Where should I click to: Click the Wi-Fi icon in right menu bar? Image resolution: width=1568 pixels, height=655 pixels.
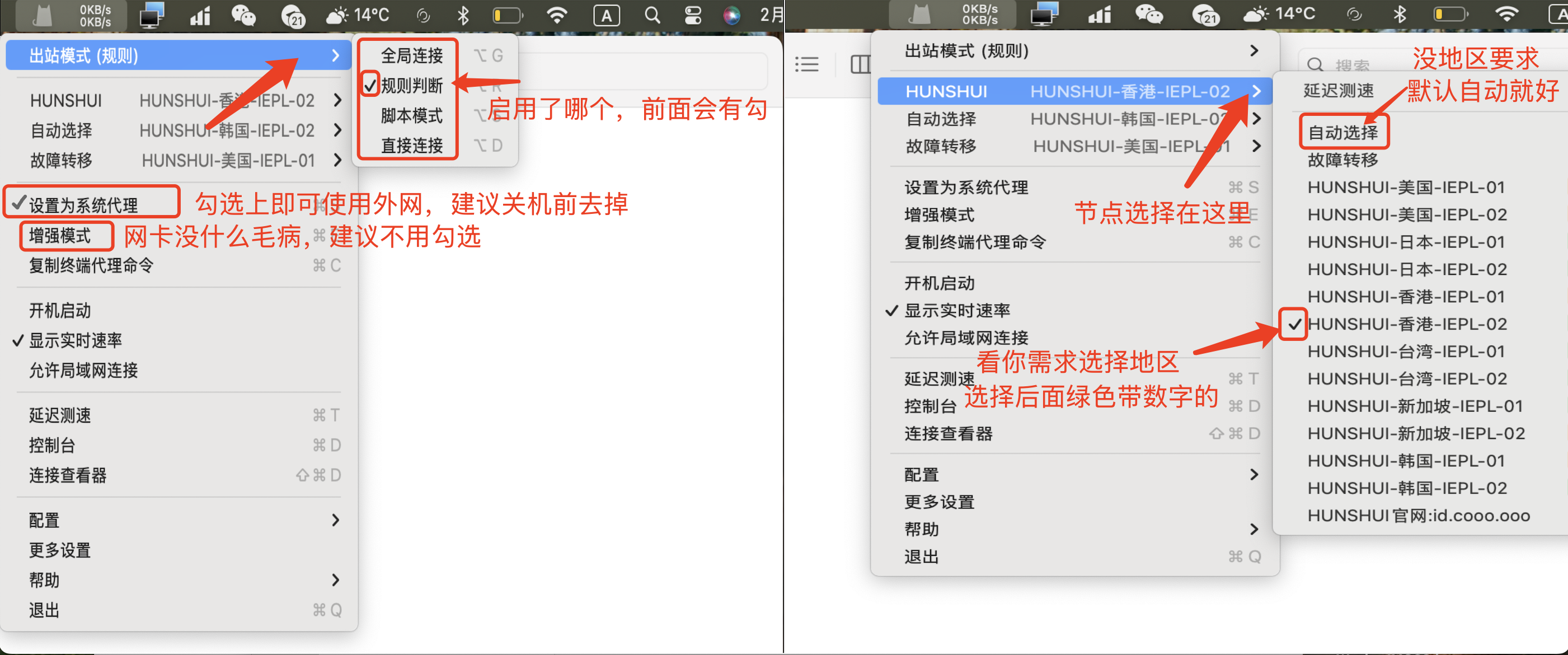click(1506, 14)
